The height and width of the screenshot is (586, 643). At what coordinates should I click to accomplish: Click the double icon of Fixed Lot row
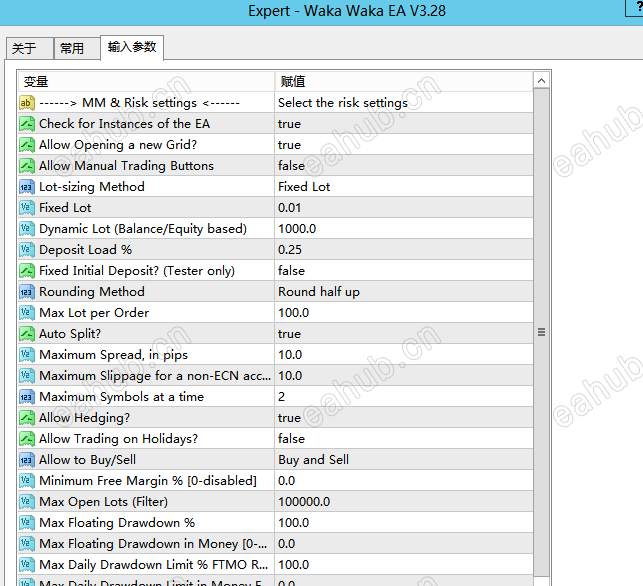tap(27, 208)
